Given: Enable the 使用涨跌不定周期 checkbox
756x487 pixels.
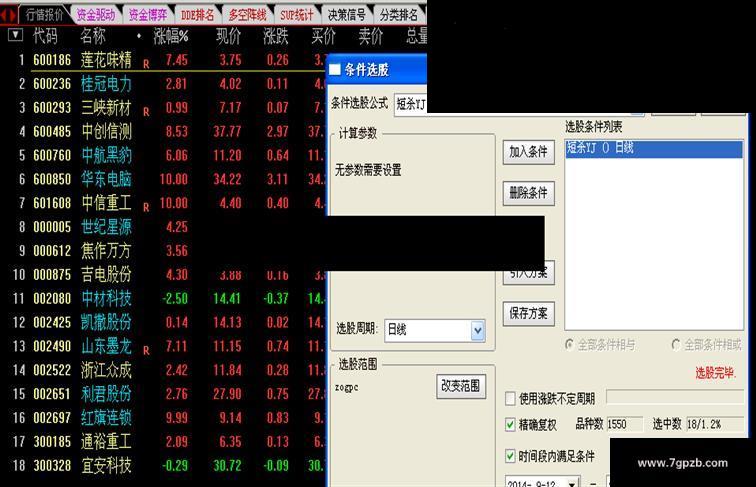Looking at the screenshot, I should tap(510, 399).
